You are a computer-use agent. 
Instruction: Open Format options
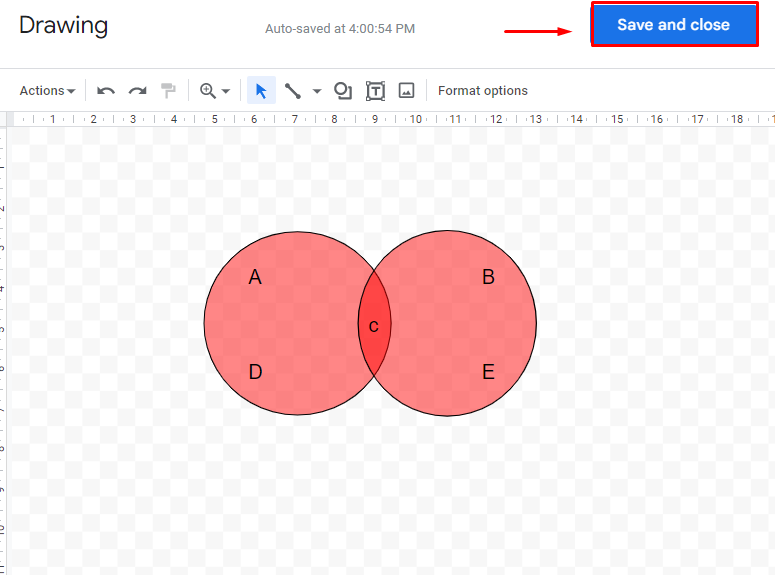tap(483, 91)
